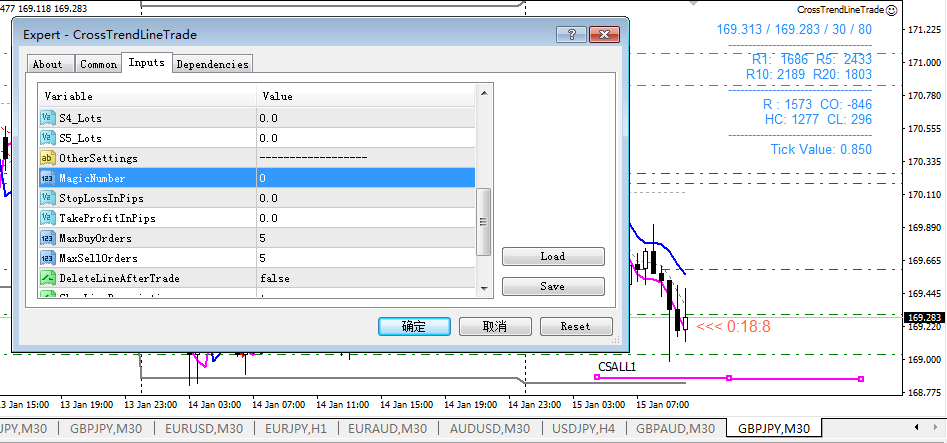
Task: Click the TakeProfitInPips type icon
Action: (48, 218)
